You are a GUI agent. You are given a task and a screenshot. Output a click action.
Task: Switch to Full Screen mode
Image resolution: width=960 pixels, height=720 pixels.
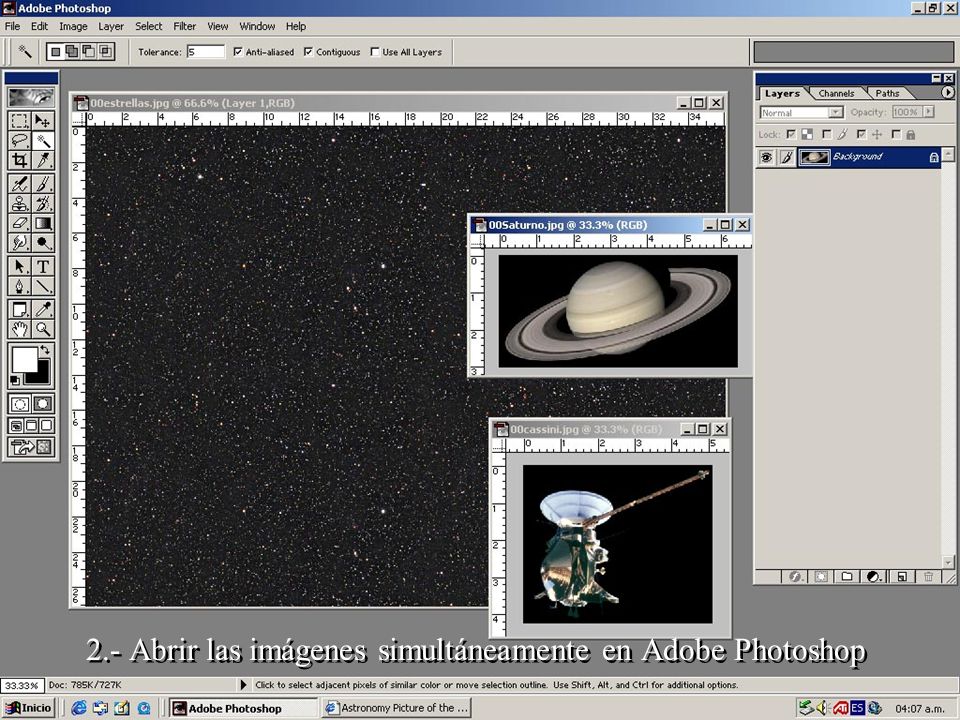pyautogui.click(x=46, y=426)
